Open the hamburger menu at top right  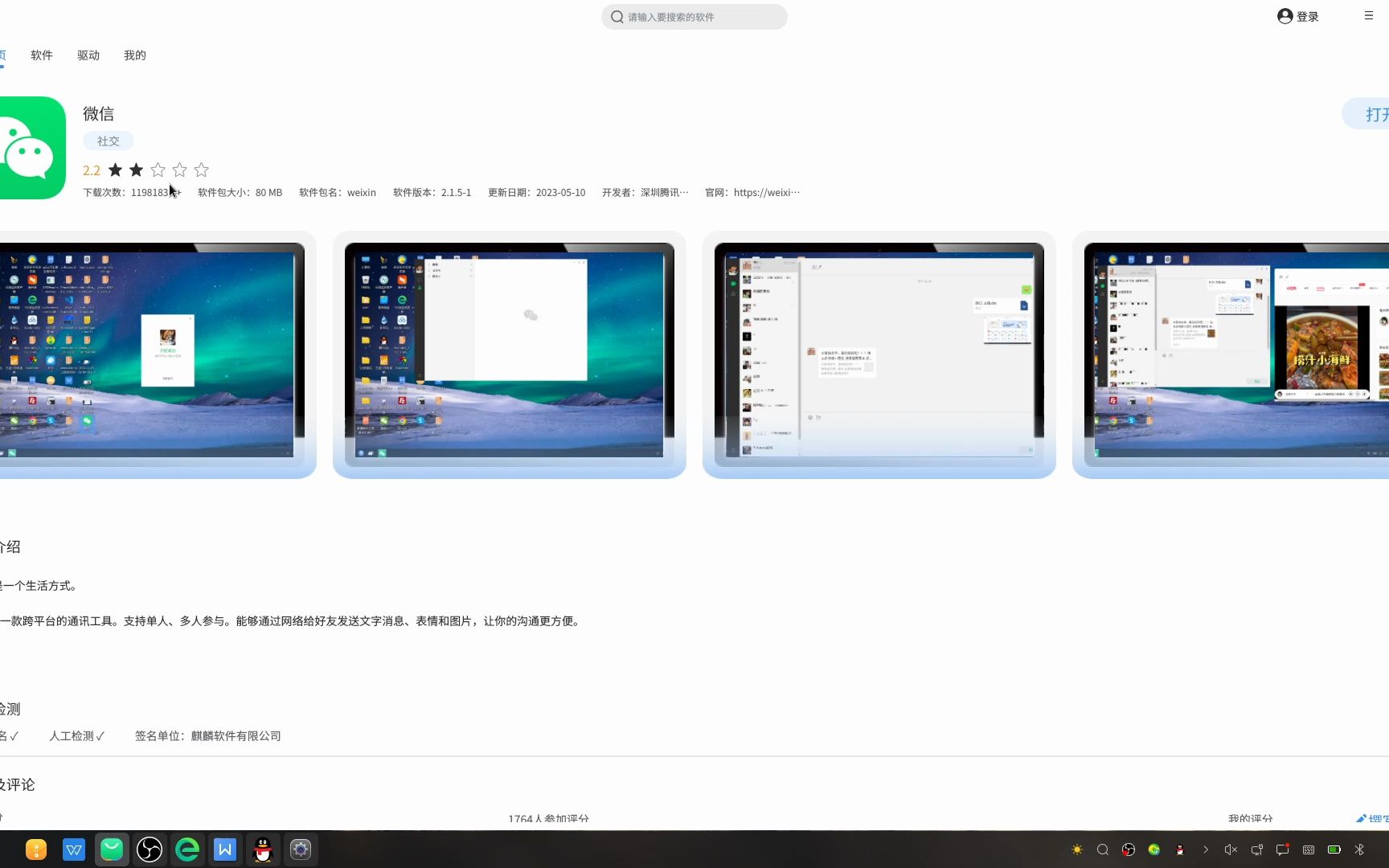click(1369, 15)
